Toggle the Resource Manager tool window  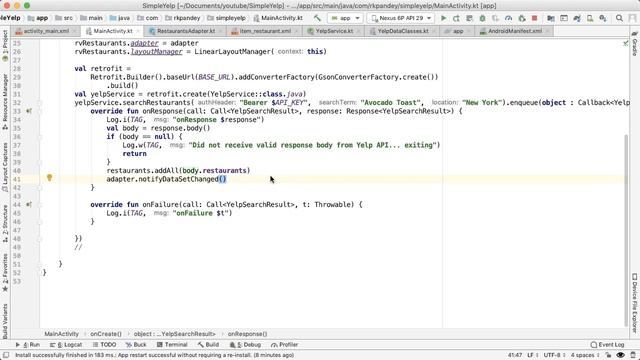[x=5, y=102]
